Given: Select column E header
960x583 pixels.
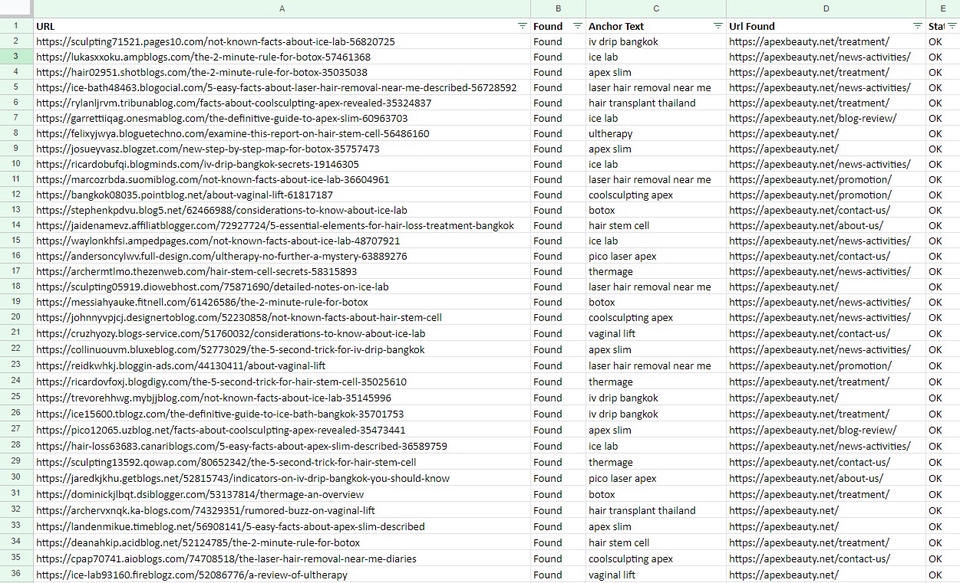Looking at the screenshot, I should (x=943, y=9).
